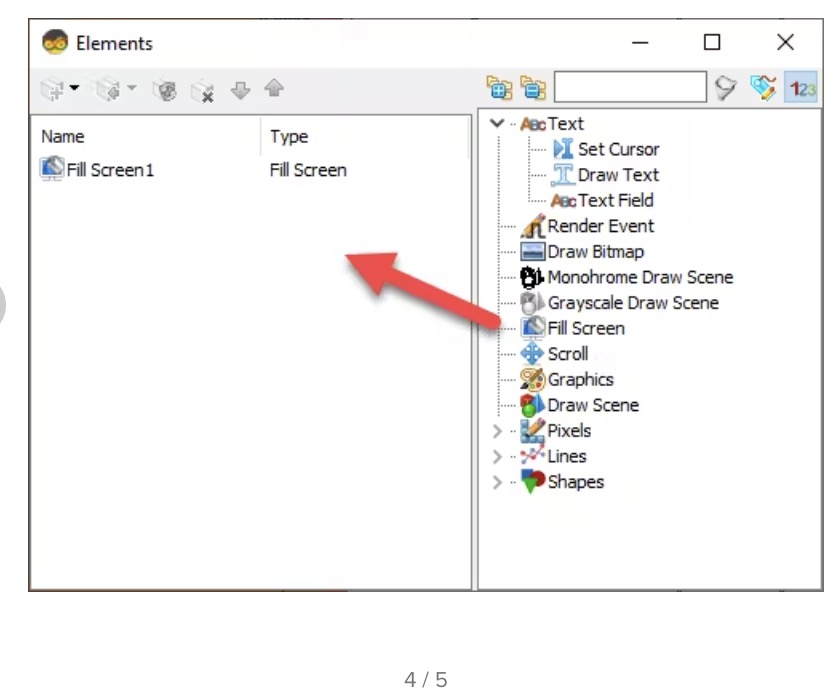Click the move down arrow icon

click(239, 90)
